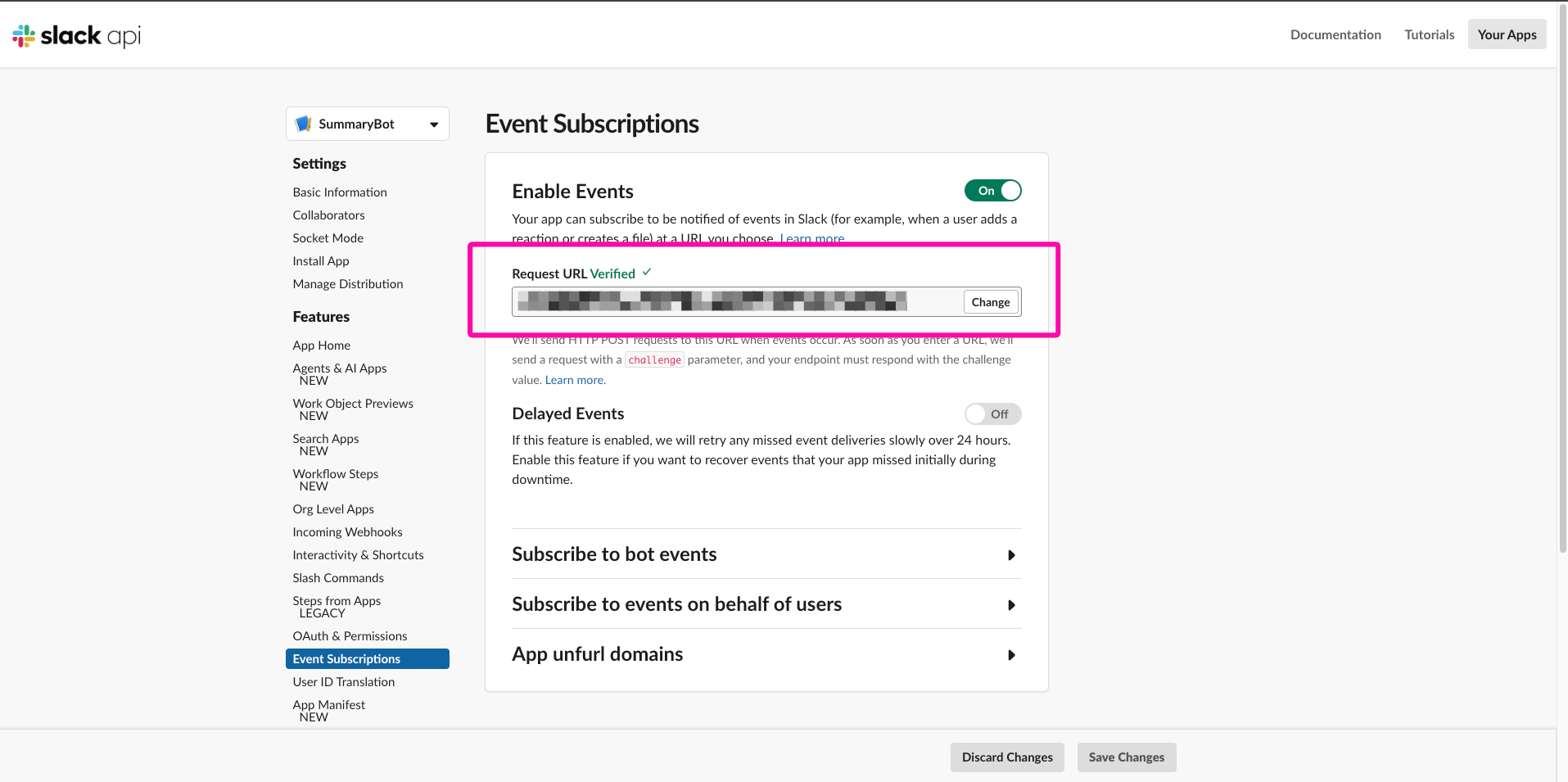Open the Documentation nav item
This screenshot has width=1568, height=782.
coord(1335,34)
